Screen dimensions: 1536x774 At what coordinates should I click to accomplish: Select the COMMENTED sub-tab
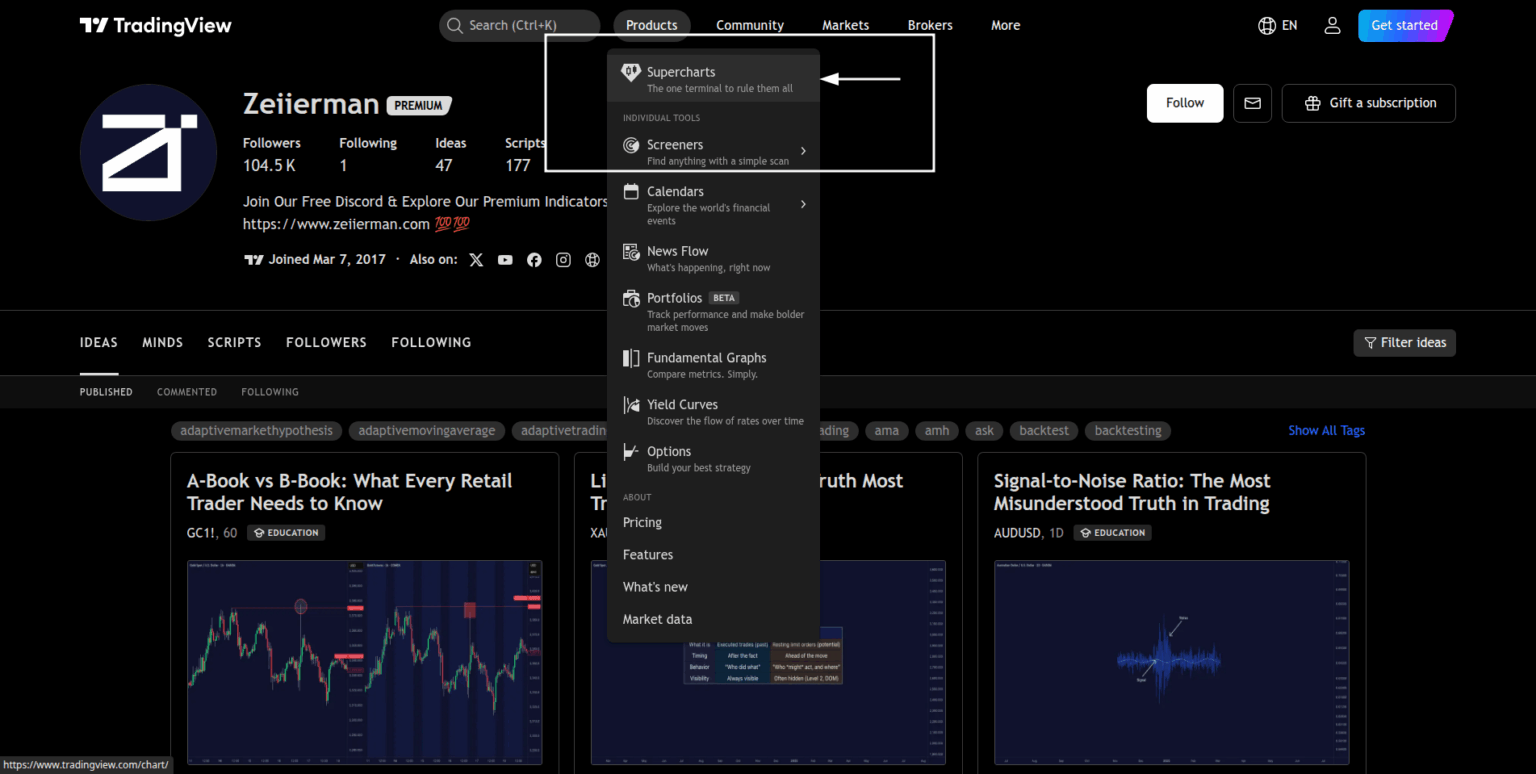(x=187, y=392)
